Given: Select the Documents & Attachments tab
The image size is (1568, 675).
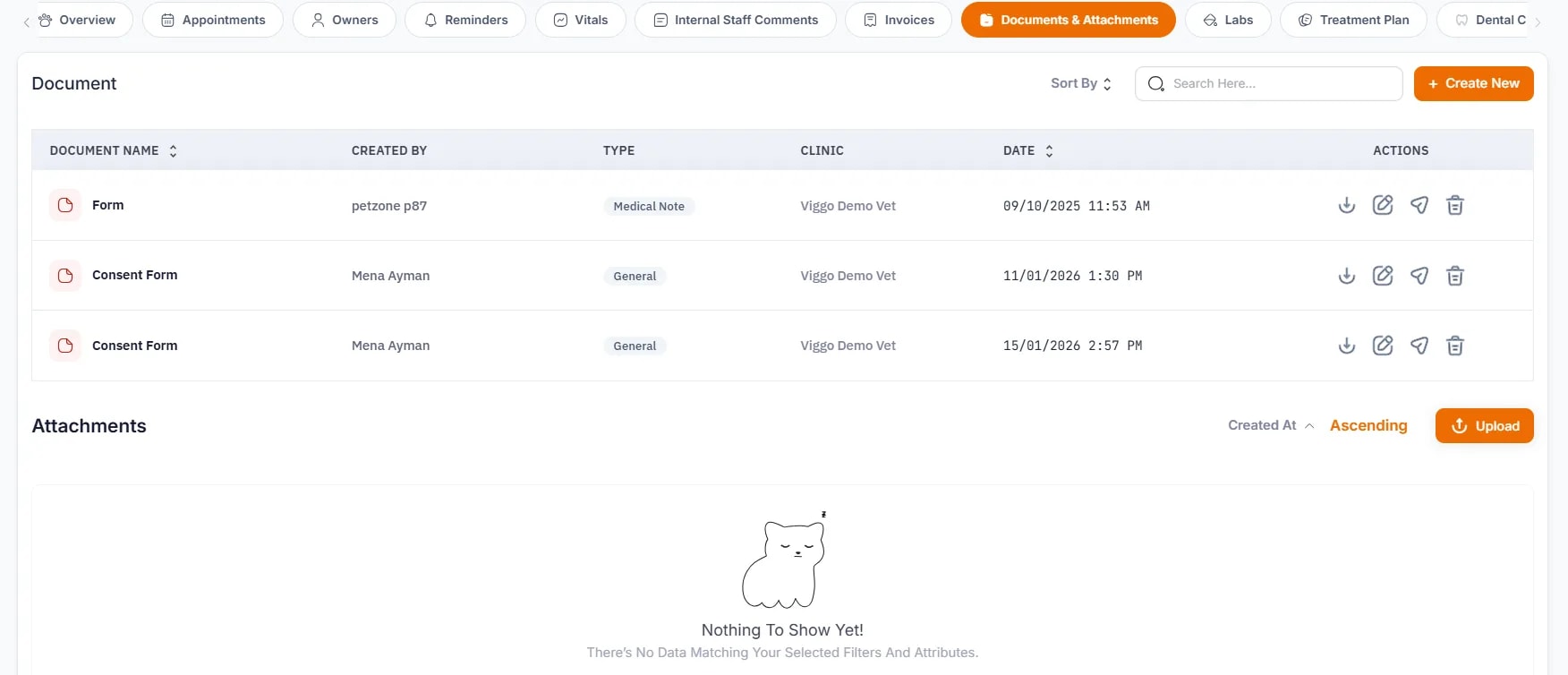Looking at the screenshot, I should point(1069,20).
